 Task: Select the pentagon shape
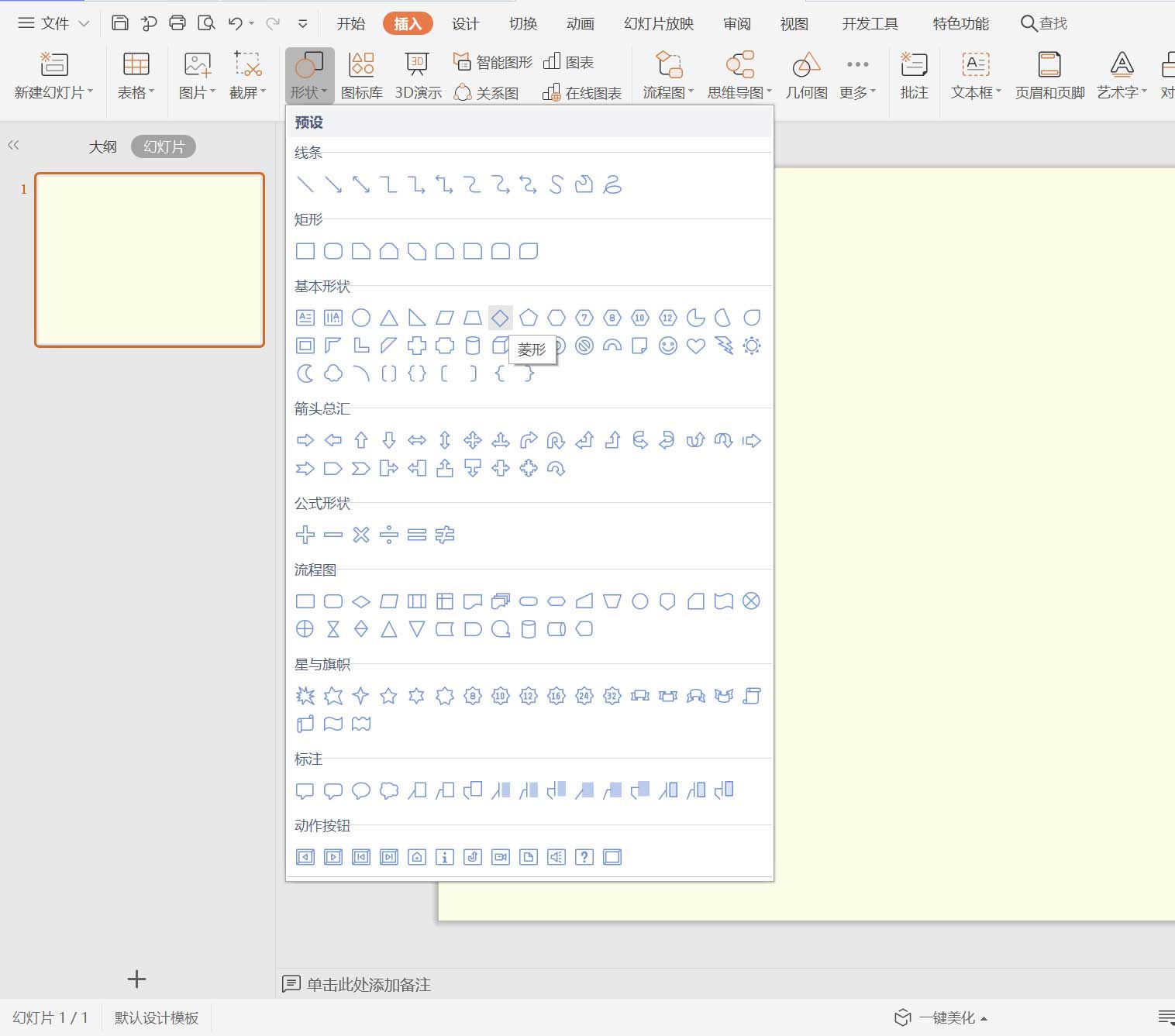click(529, 318)
